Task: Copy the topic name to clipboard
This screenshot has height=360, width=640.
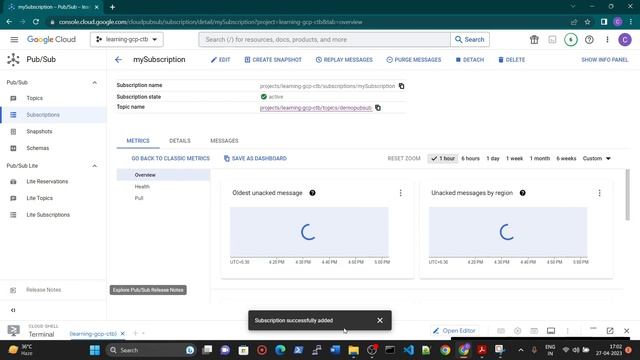Action: coord(378,108)
